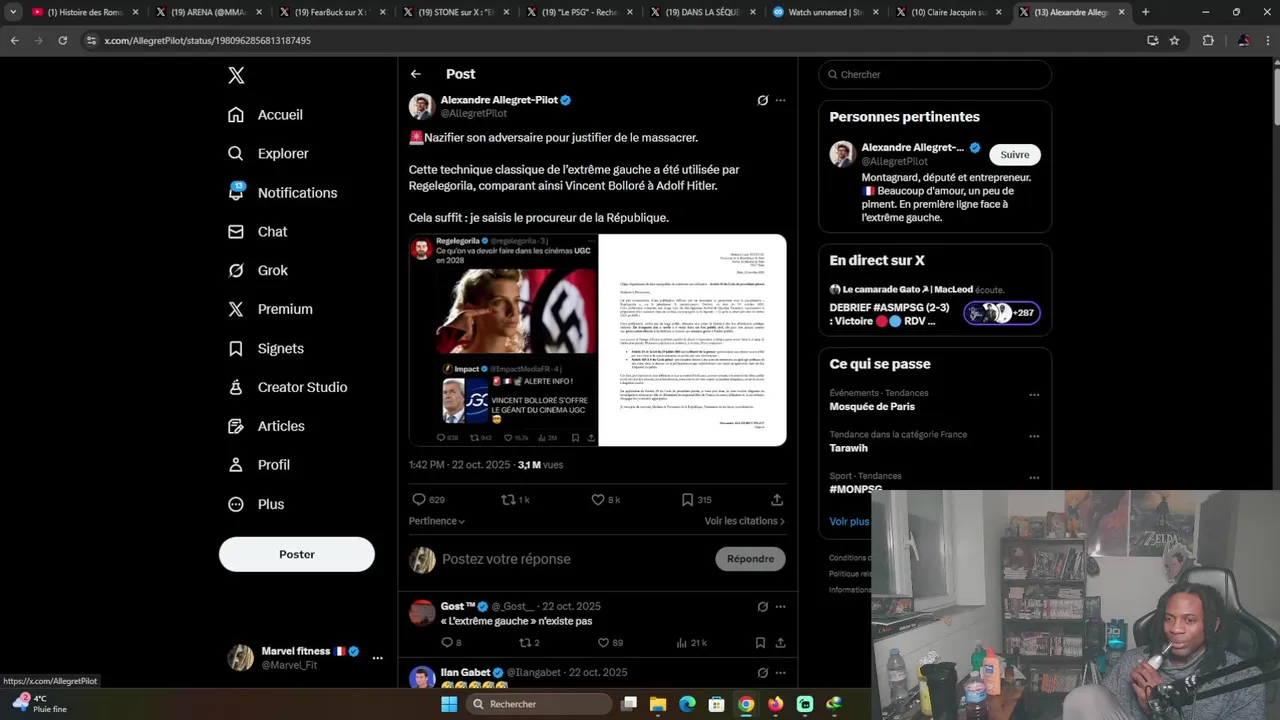Open Grok icon on main post
1280x720 pixels.
click(x=762, y=100)
